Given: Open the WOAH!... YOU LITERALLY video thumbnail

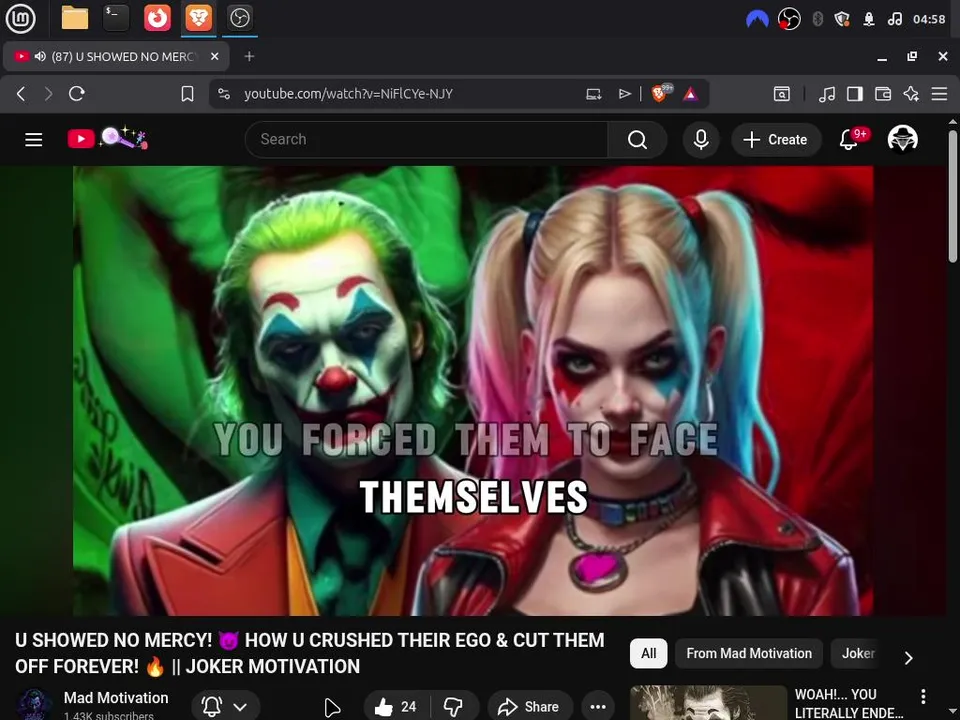Looking at the screenshot, I should click(x=708, y=703).
